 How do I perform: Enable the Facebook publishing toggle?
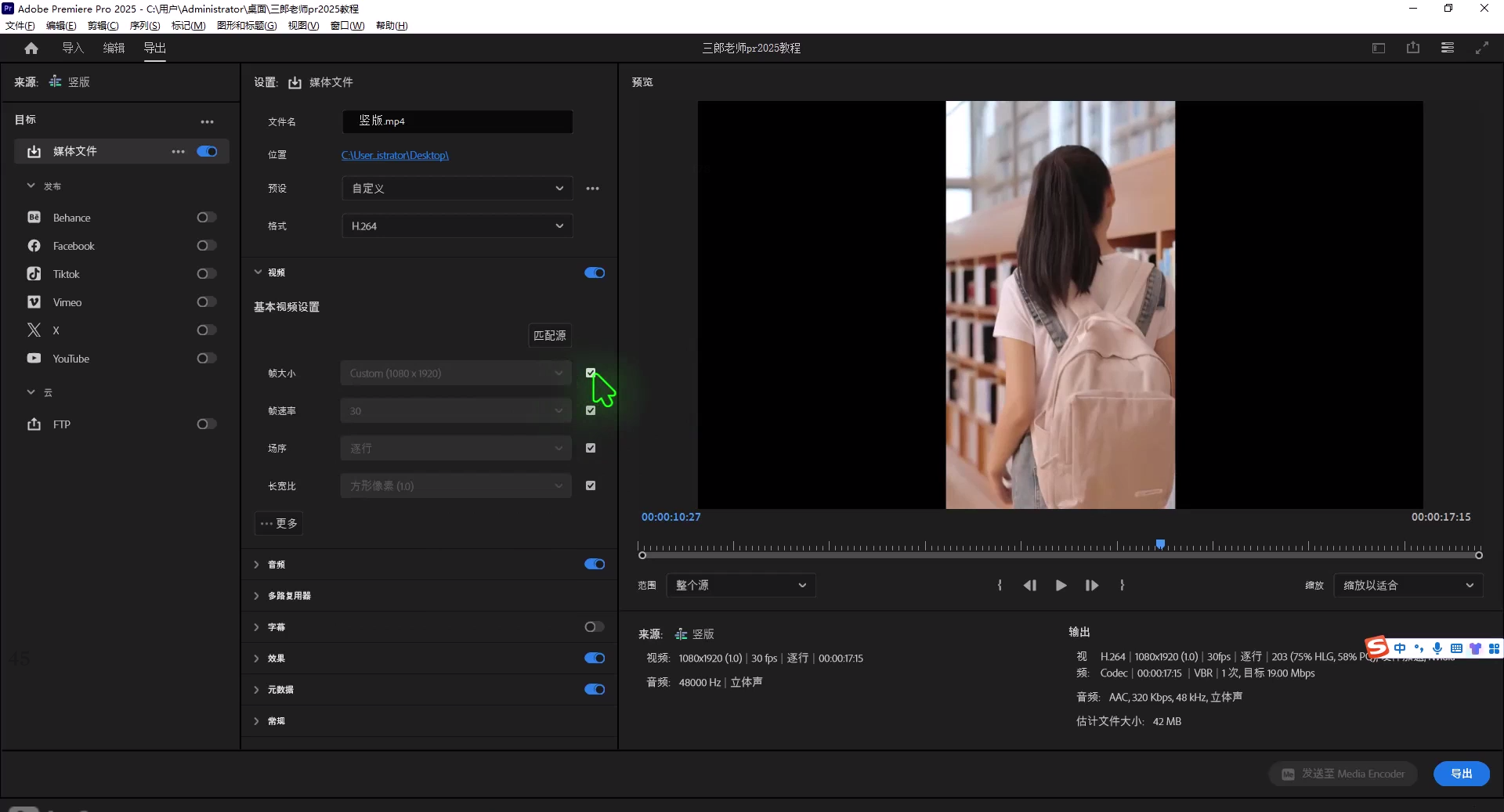207,246
